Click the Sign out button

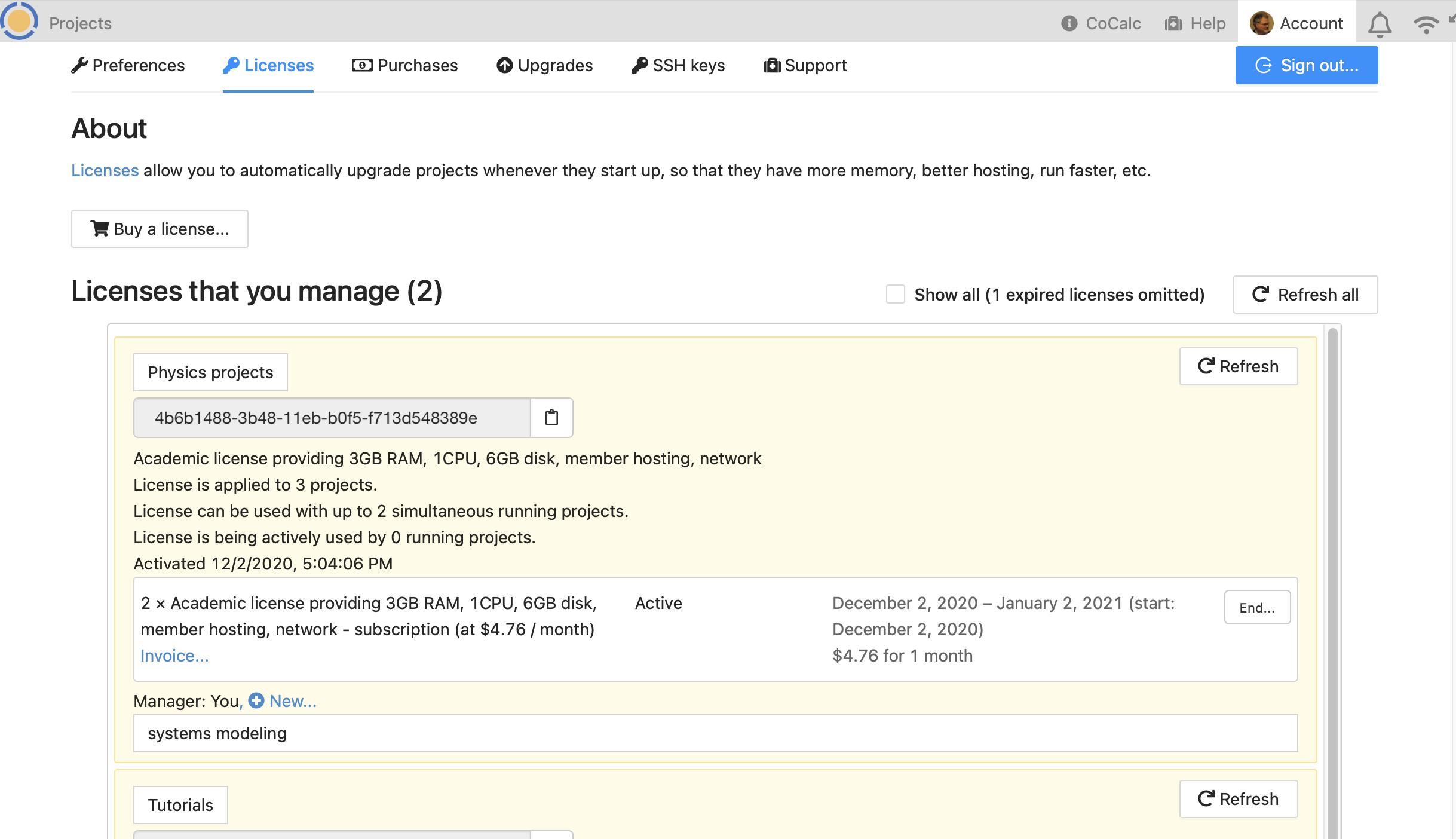[x=1306, y=65]
